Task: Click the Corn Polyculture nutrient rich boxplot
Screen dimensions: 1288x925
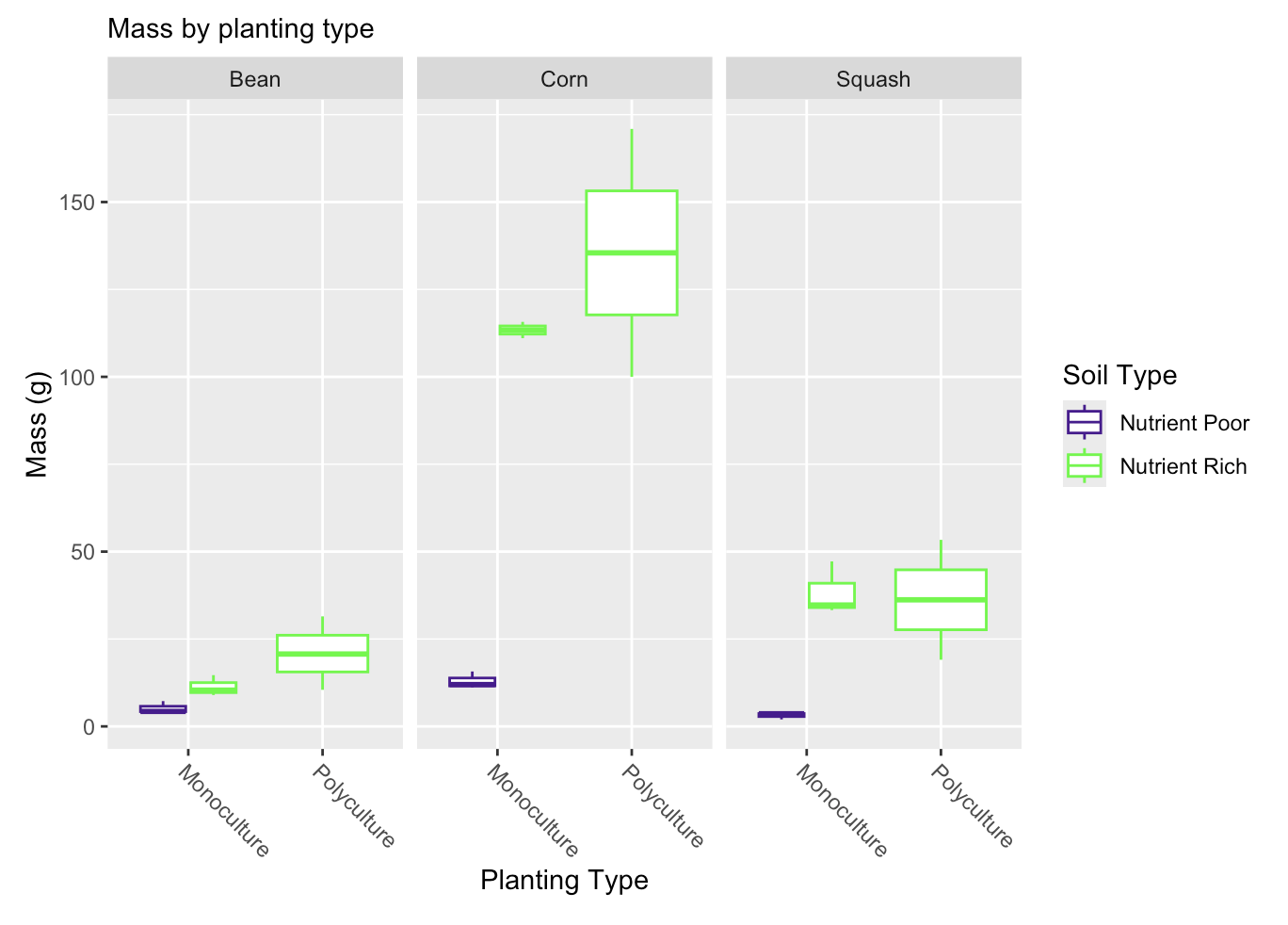Action: point(632,252)
